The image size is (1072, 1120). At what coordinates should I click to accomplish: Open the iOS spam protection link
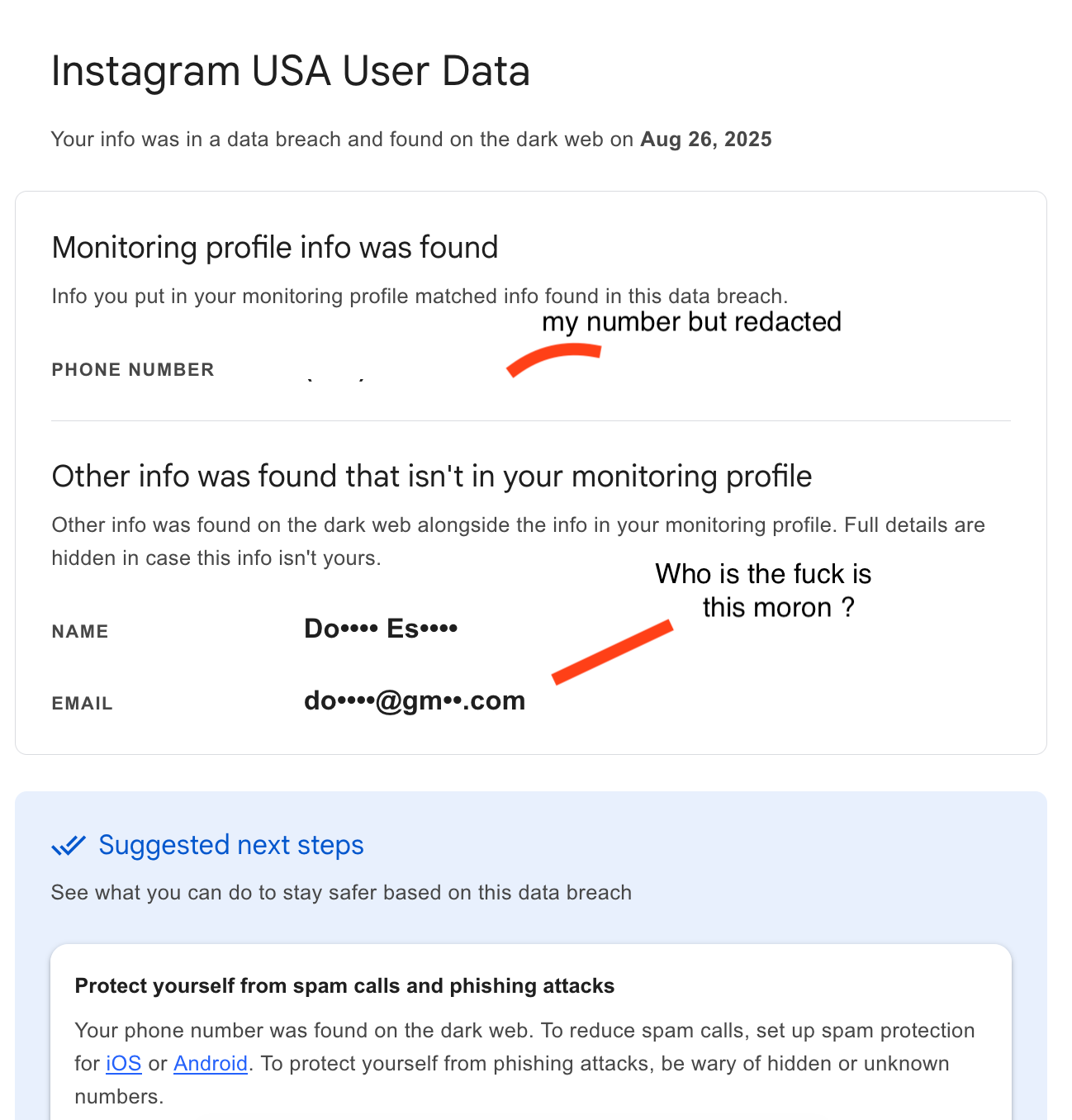(123, 1064)
